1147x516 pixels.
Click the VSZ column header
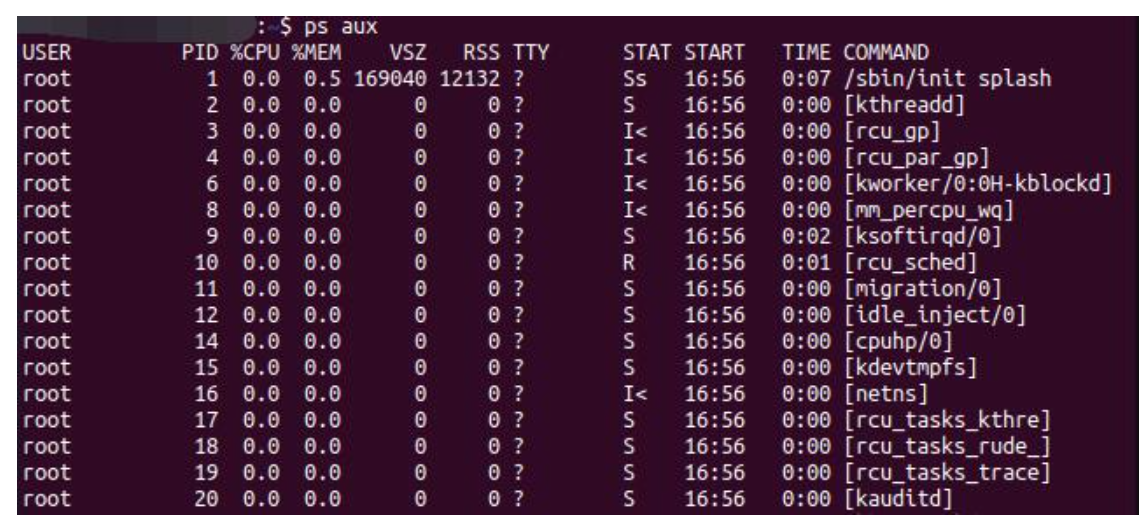point(411,51)
